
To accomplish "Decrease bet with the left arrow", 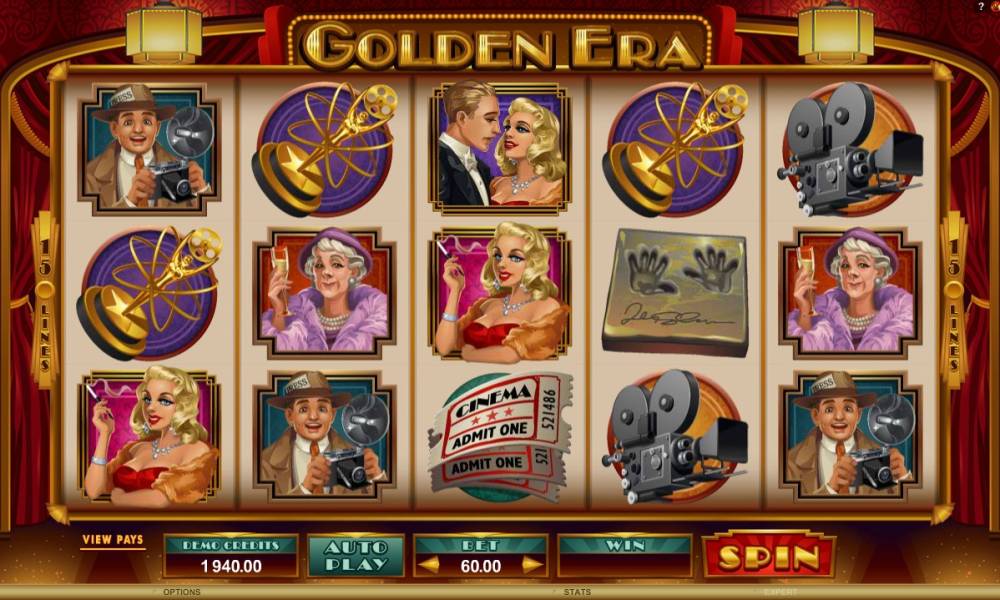I will point(428,565).
